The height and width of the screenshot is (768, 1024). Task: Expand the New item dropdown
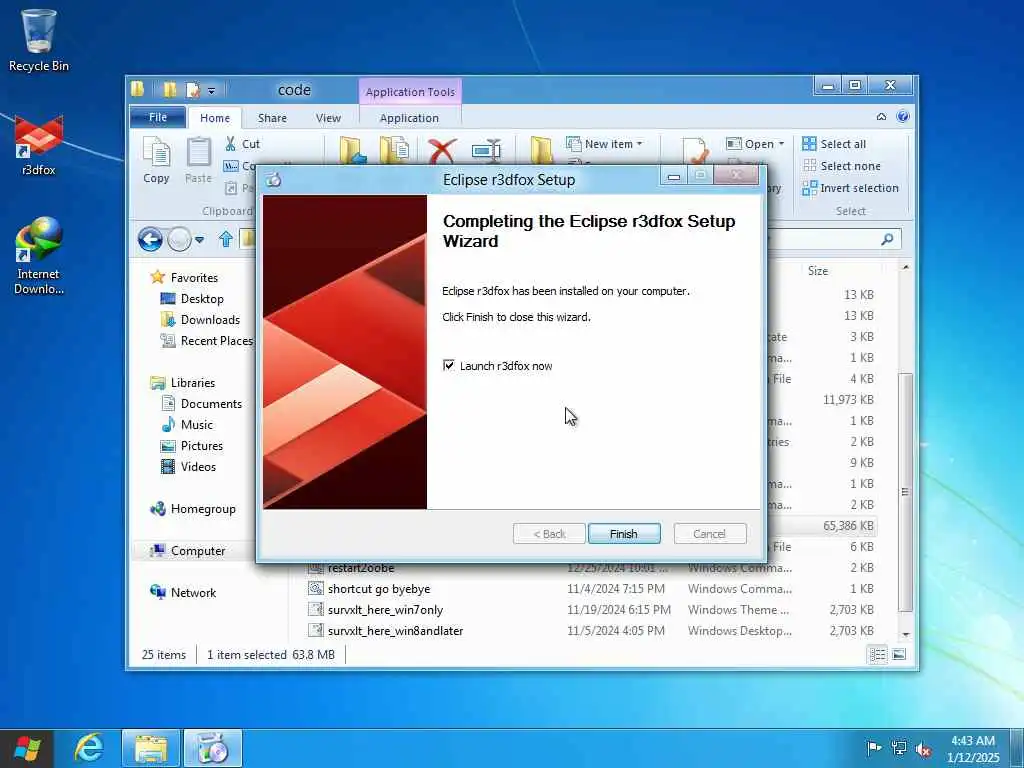coord(639,144)
